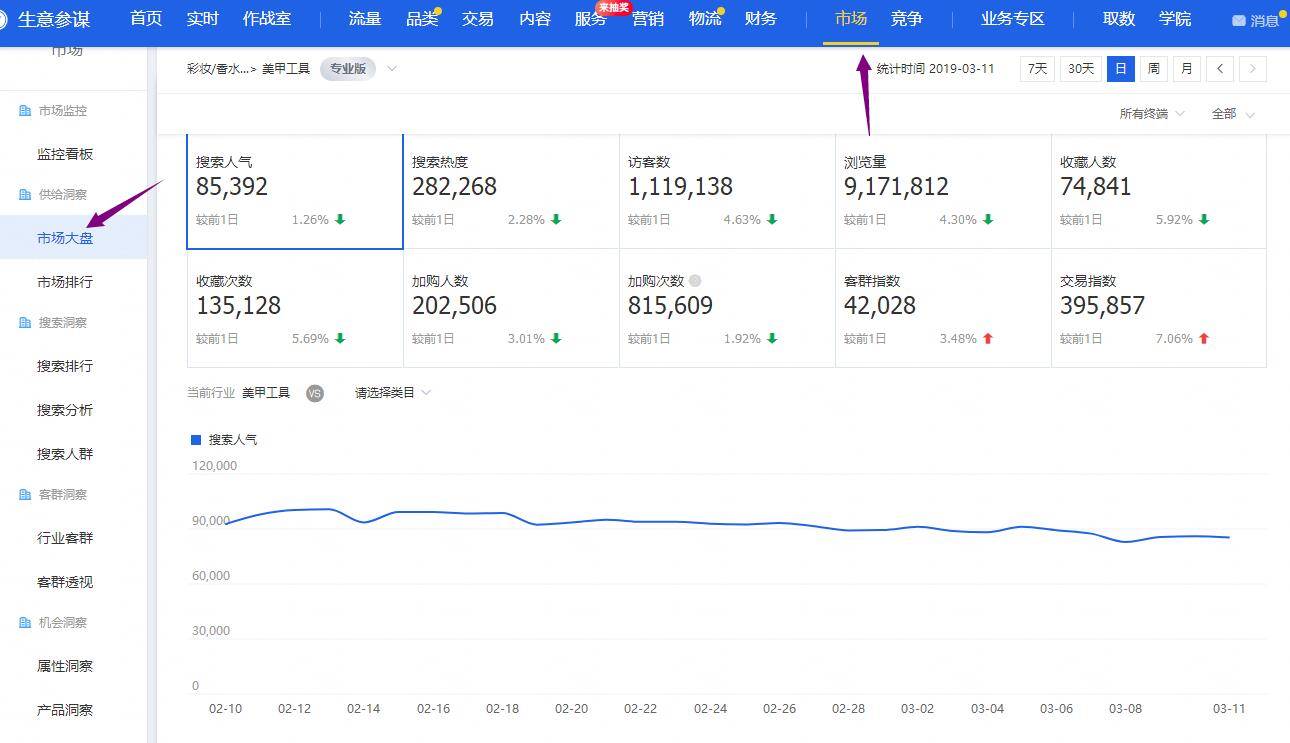Open the 营销 top menu
Viewport: 1290px width, 743px height.
coord(648,19)
